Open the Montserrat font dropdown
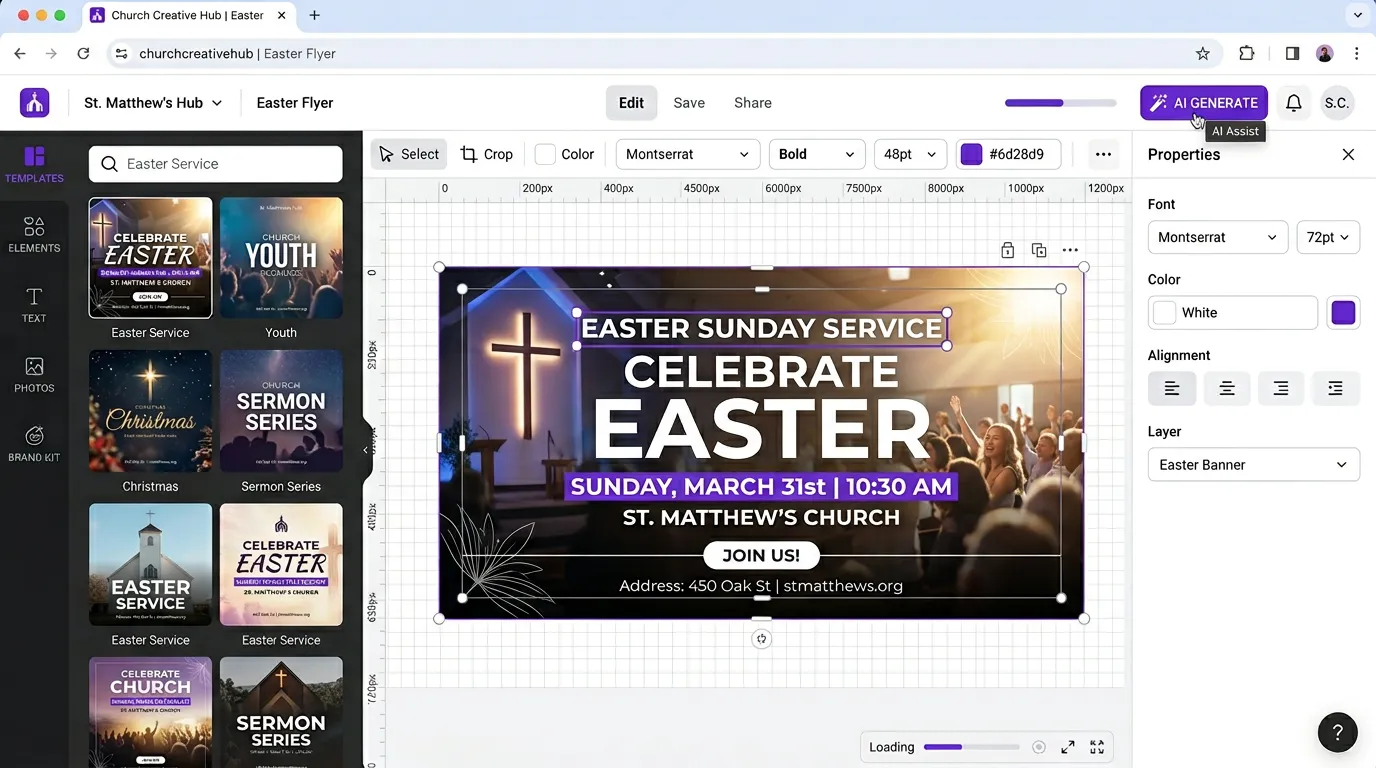This screenshot has height=768, width=1376. (687, 154)
